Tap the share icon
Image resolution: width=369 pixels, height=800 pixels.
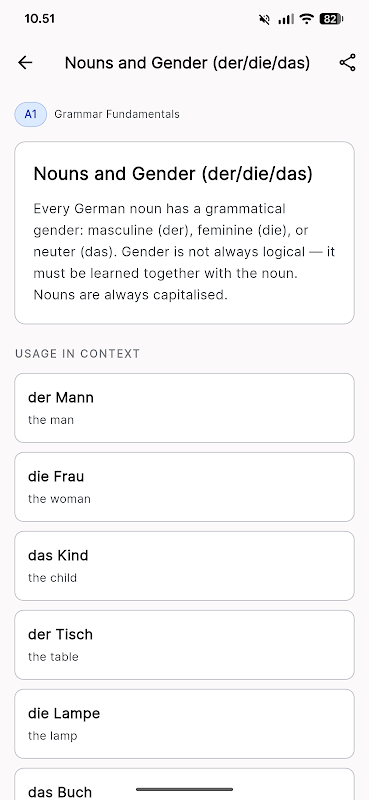click(347, 63)
